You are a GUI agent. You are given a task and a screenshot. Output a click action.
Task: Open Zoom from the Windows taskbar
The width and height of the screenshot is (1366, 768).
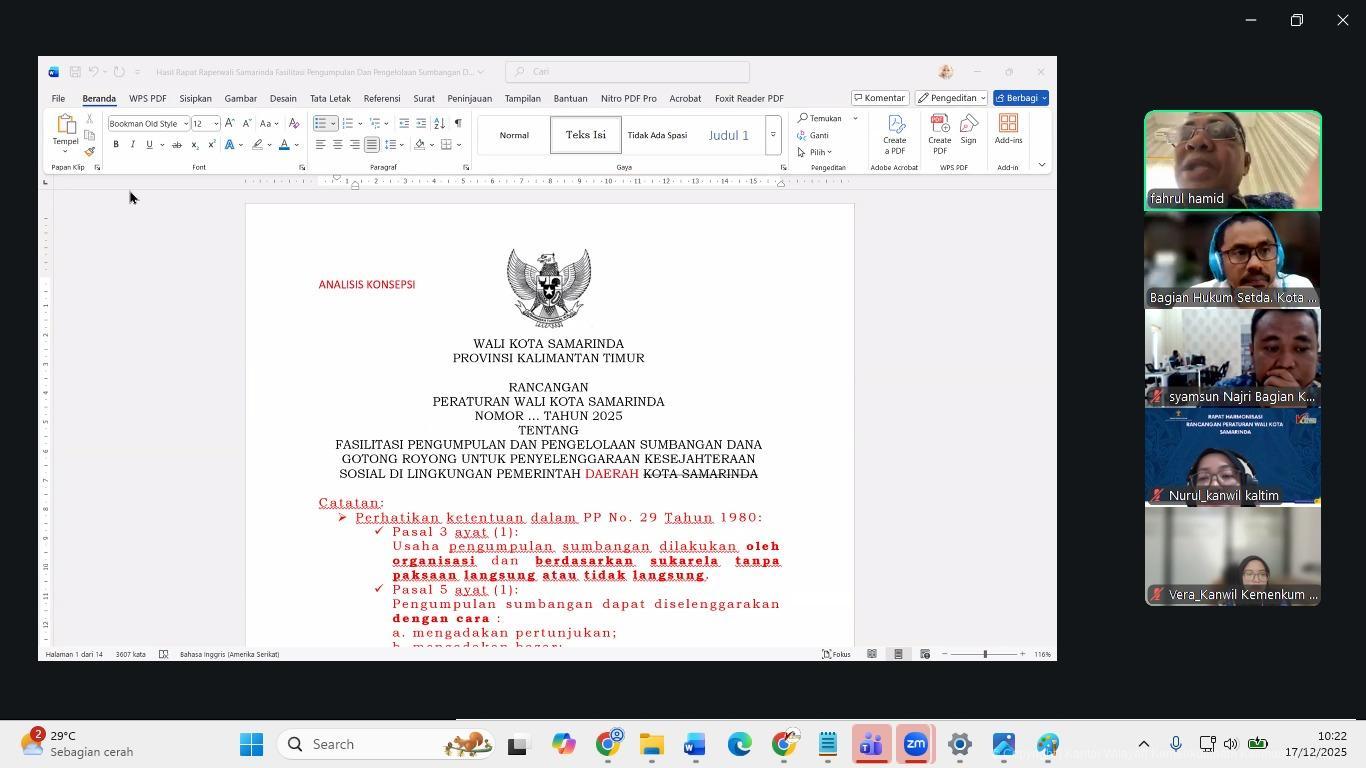pos(915,745)
